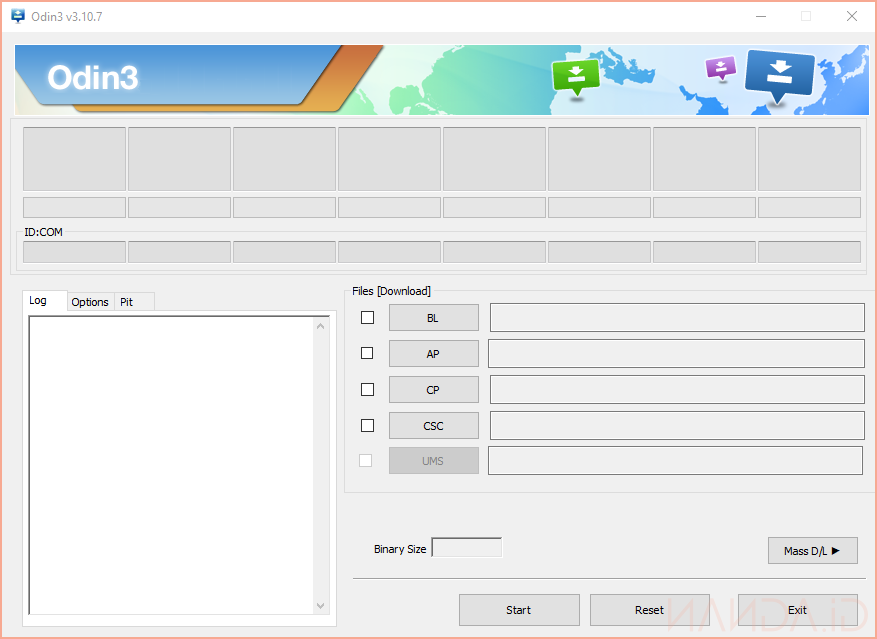Tick the AP file checkbox
Image resolution: width=877 pixels, height=639 pixels.
pyautogui.click(x=367, y=354)
